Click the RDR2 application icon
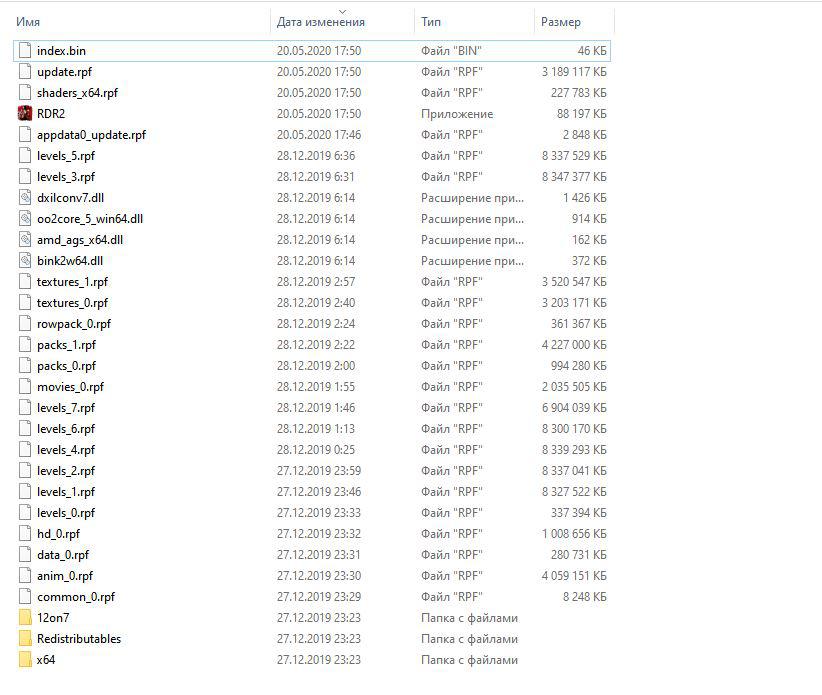This screenshot has height=695, width=822. click(x=25, y=114)
